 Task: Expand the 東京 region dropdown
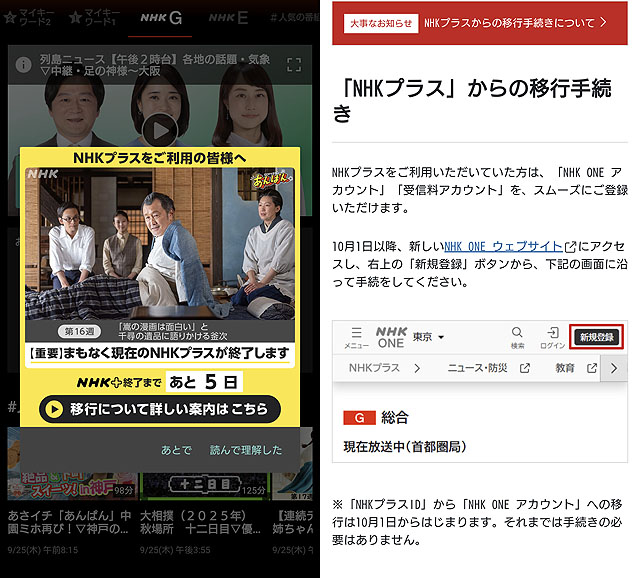tap(428, 337)
